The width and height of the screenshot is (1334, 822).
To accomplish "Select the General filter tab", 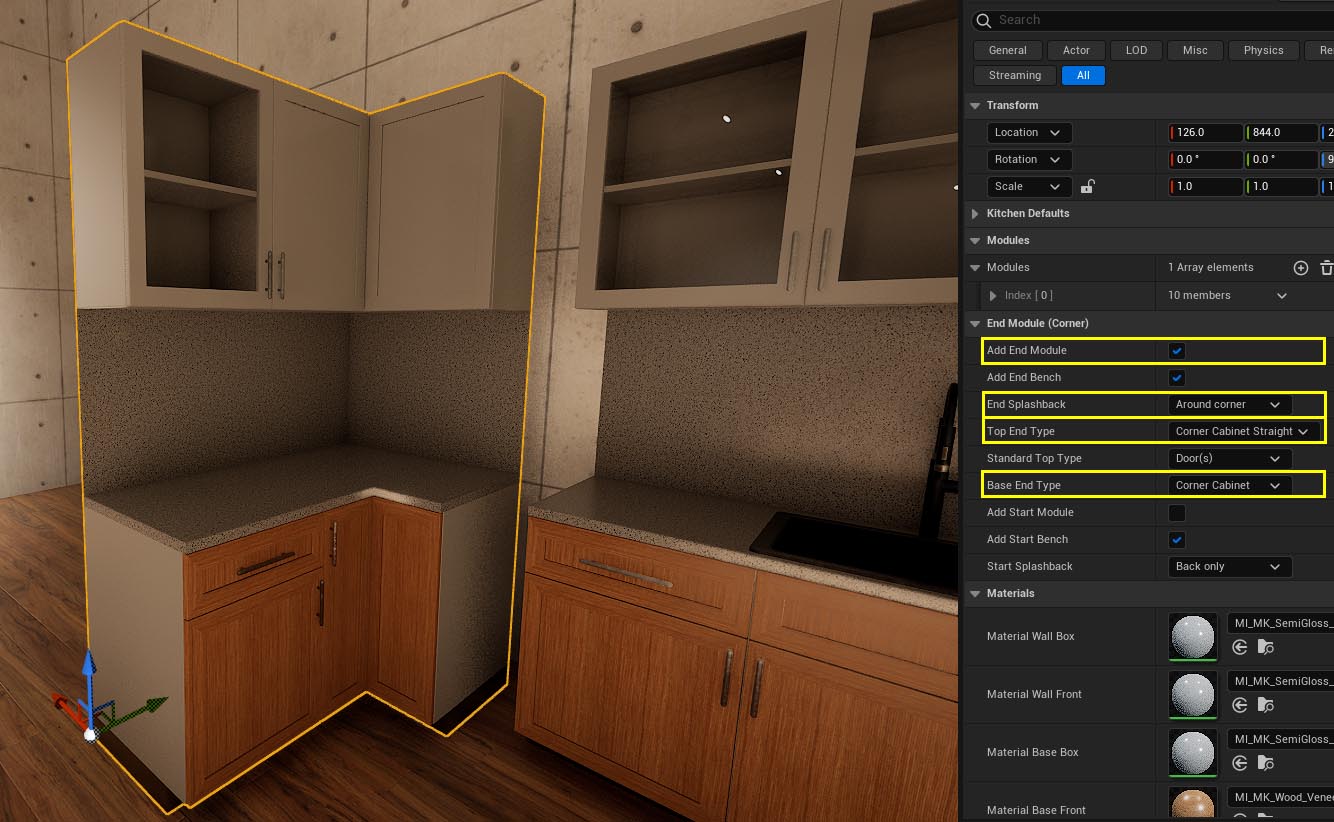I will pyautogui.click(x=1007, y=50).
